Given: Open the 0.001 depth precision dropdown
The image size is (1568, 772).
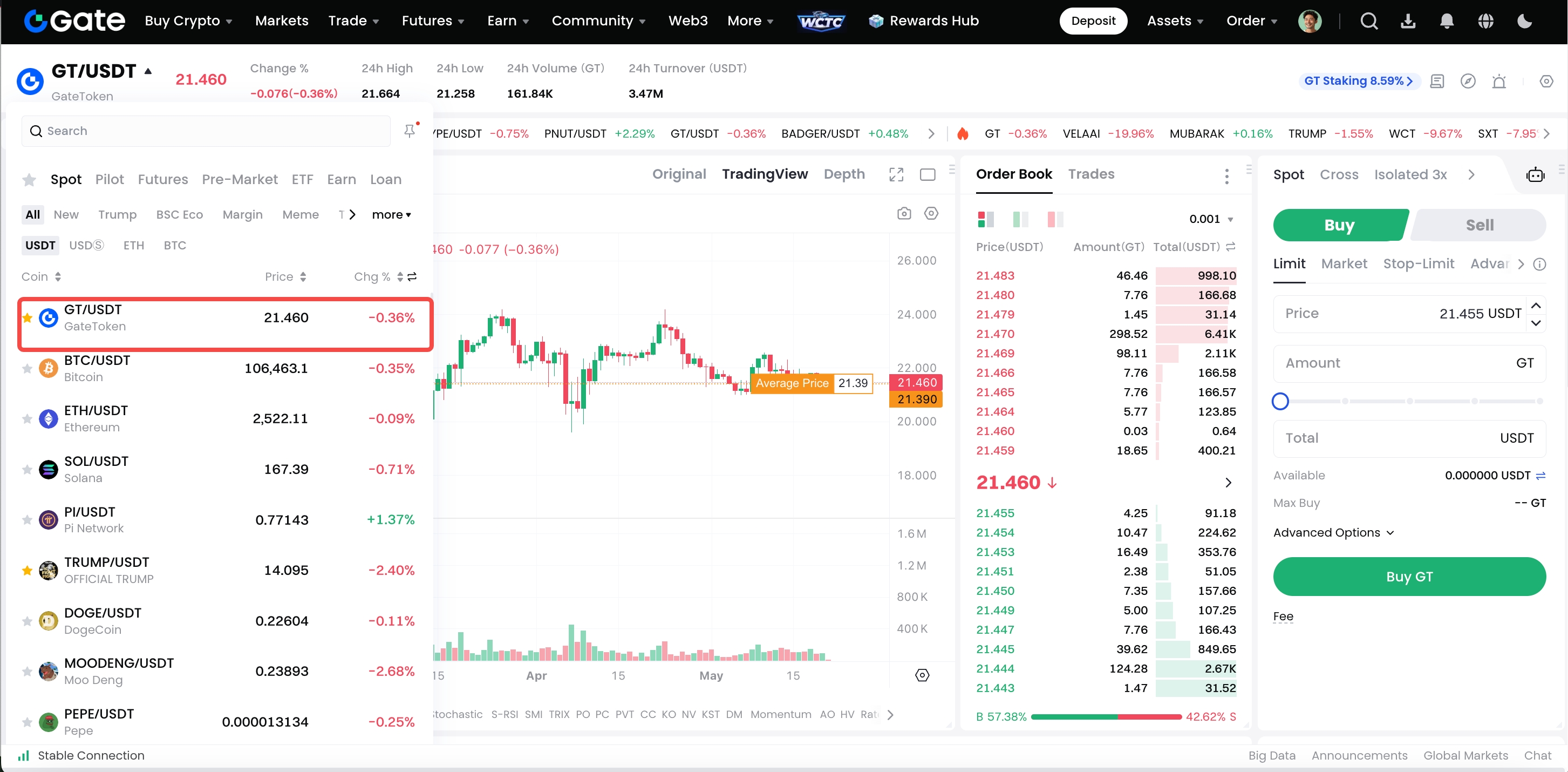Looking at the screenshot, I should 1211,219.
